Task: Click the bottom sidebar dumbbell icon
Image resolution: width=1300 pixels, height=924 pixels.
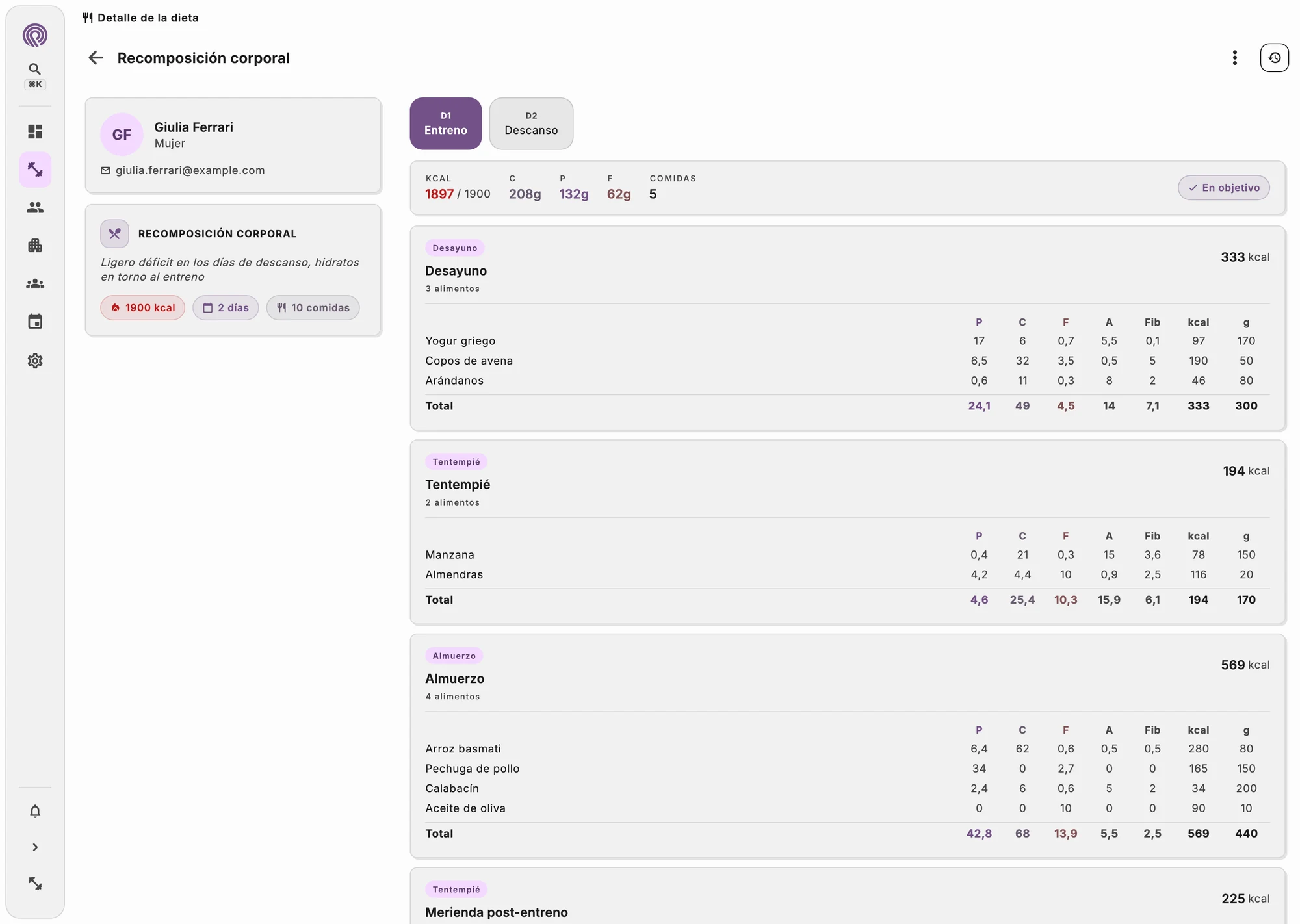Action: click(x=35, y=884)
